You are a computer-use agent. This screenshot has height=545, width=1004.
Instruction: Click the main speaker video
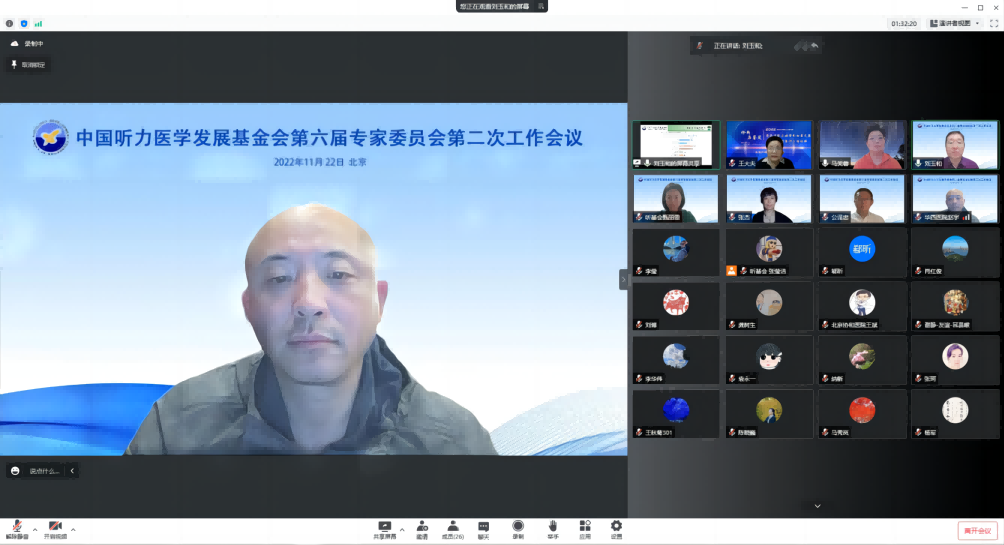313,279
